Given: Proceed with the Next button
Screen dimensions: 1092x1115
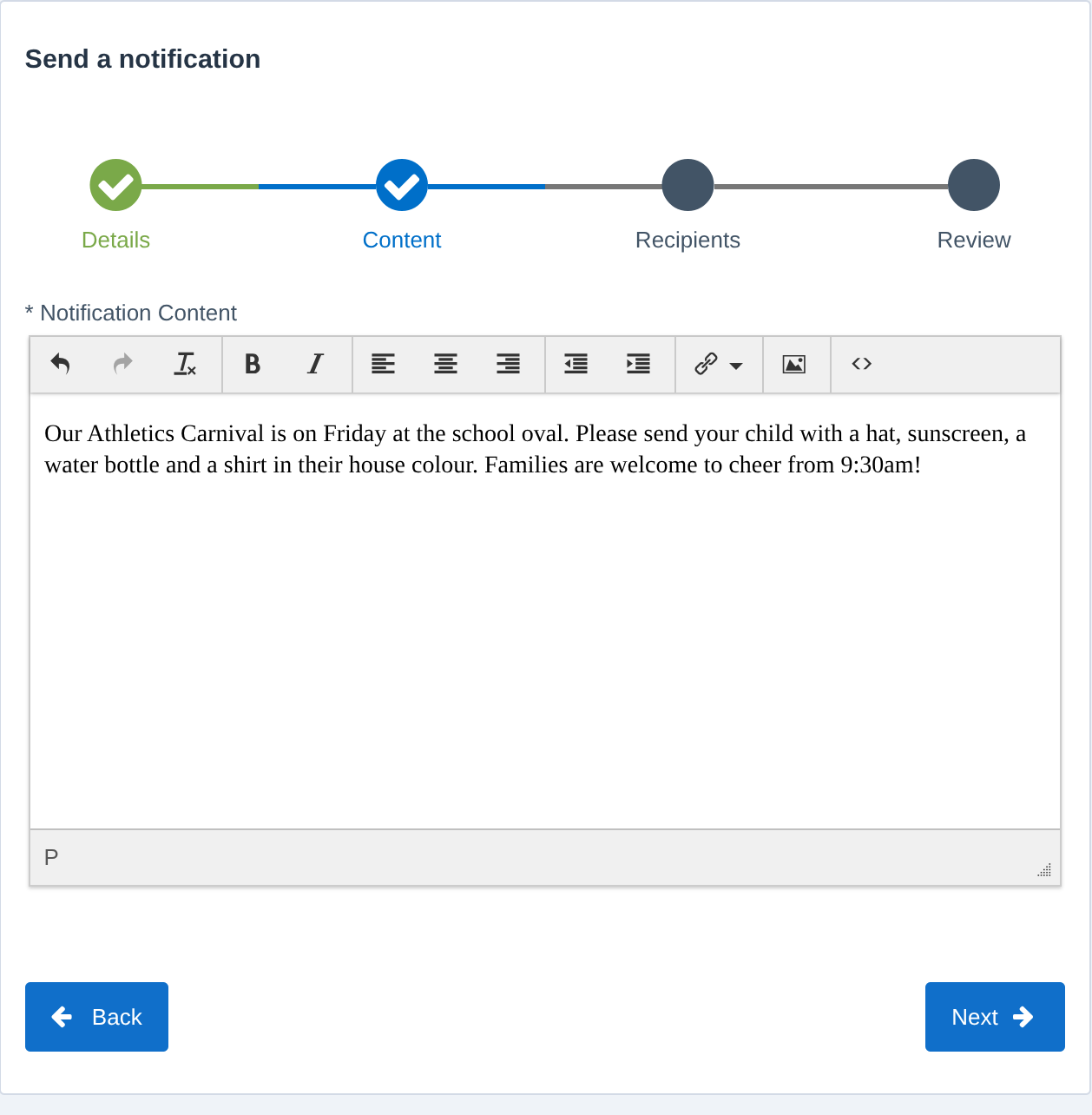Looking at the screenshot, I should click(995, 1017).
